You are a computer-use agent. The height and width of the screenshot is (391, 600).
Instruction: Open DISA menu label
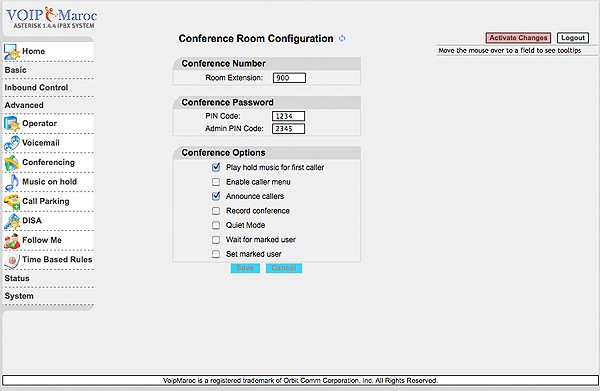(x=32, y=221)
